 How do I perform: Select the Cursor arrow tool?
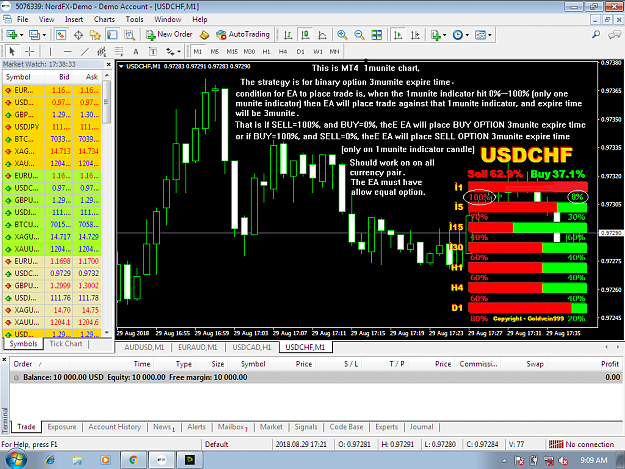[12, 51]
